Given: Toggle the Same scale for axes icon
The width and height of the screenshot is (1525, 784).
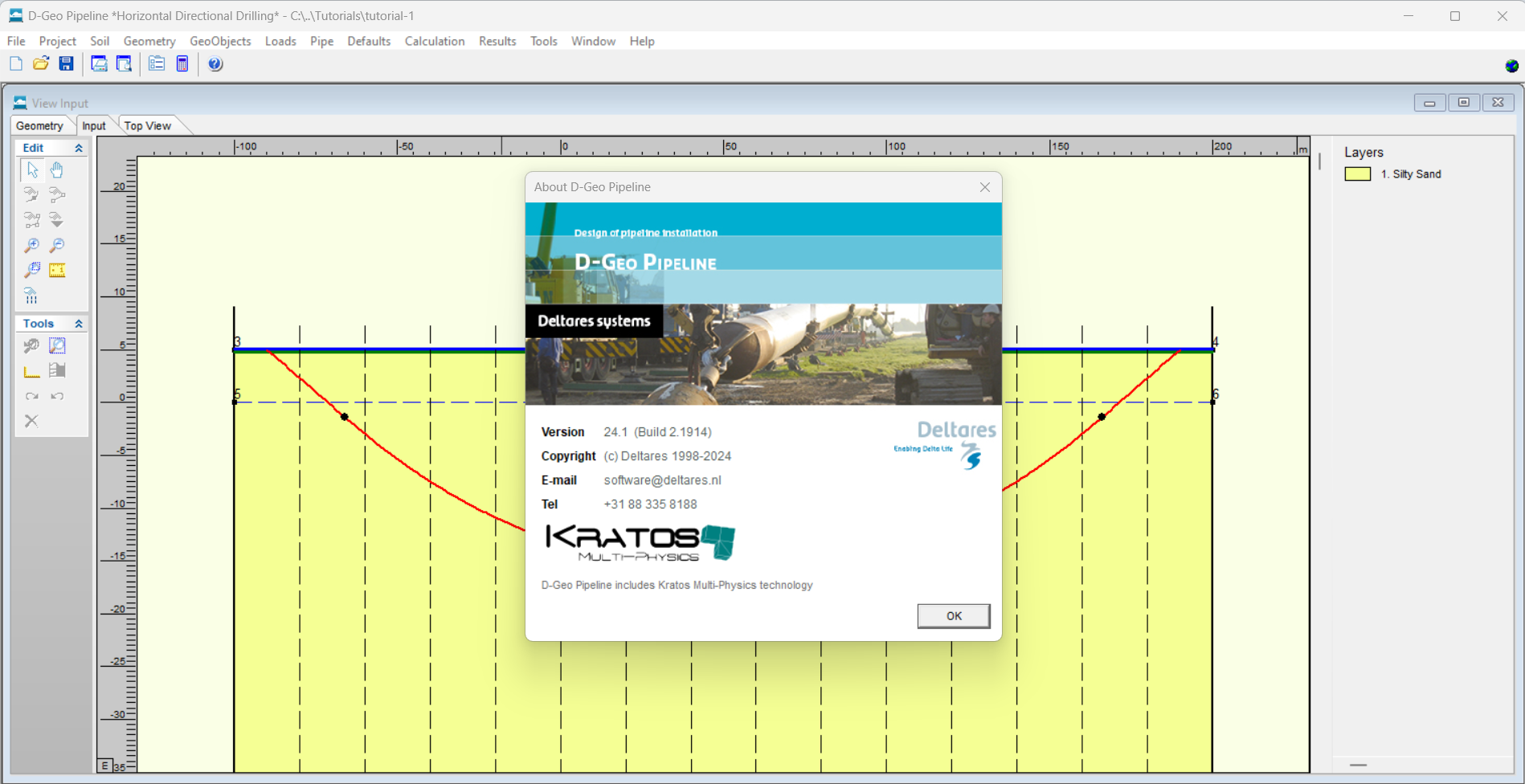Looking at the screenshot, I should click(31, 370).
